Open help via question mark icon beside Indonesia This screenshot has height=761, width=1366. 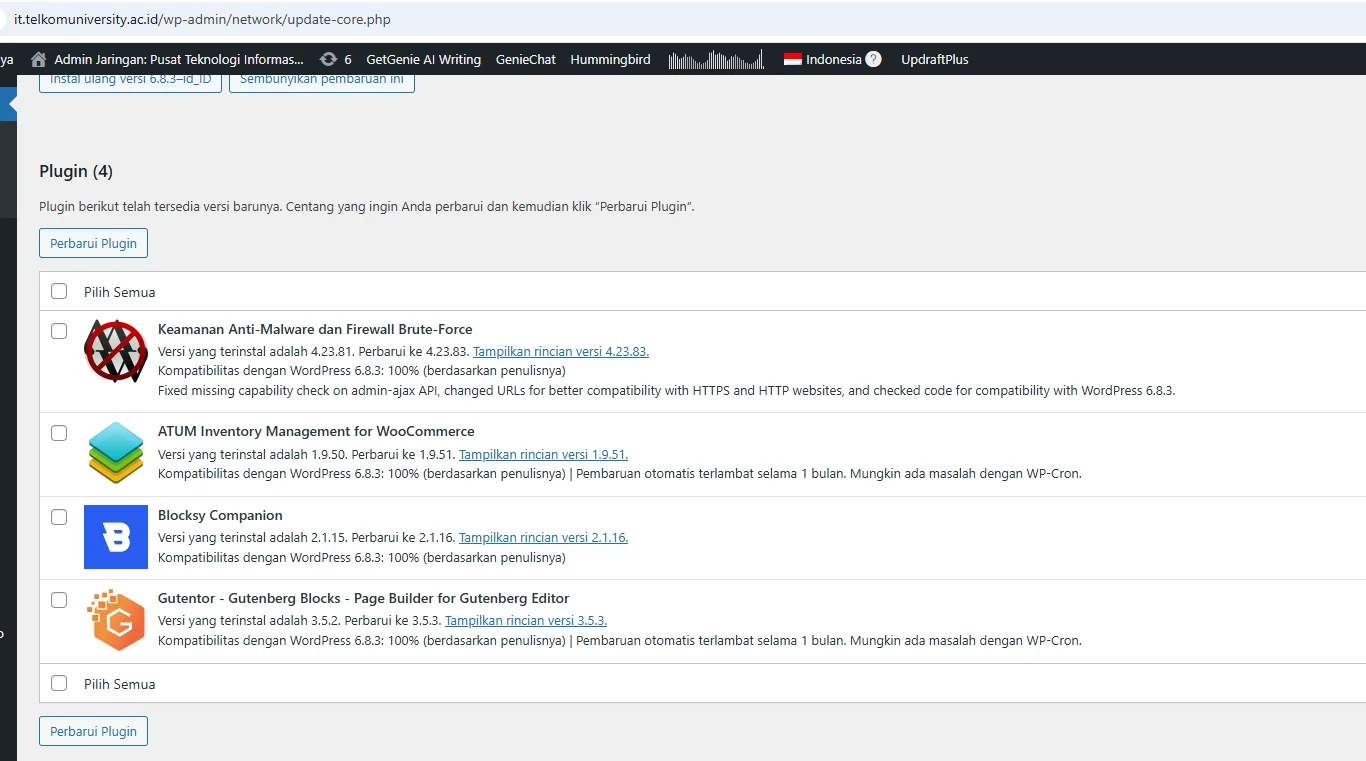[873, 59]
